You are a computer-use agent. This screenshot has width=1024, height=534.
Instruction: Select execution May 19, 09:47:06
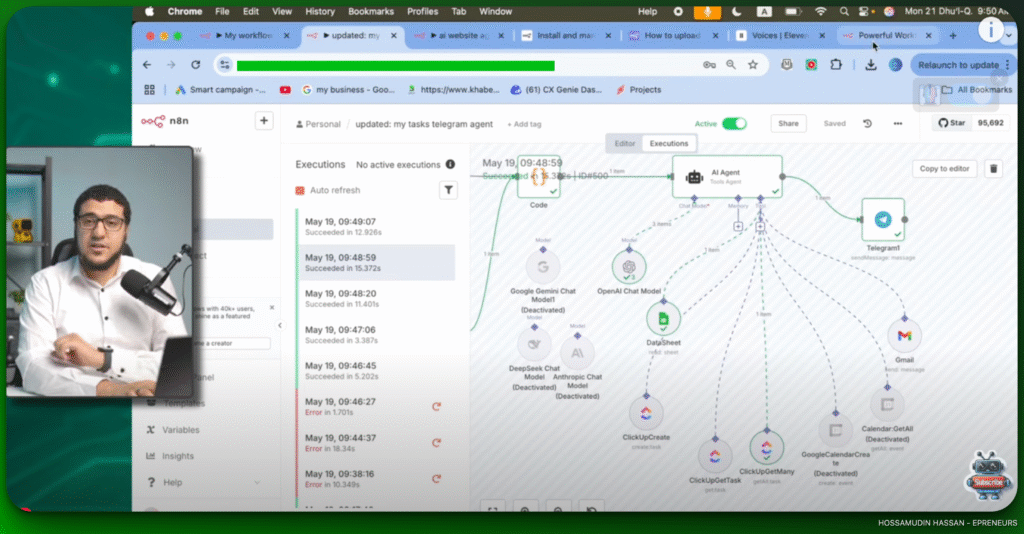point(376,334)
